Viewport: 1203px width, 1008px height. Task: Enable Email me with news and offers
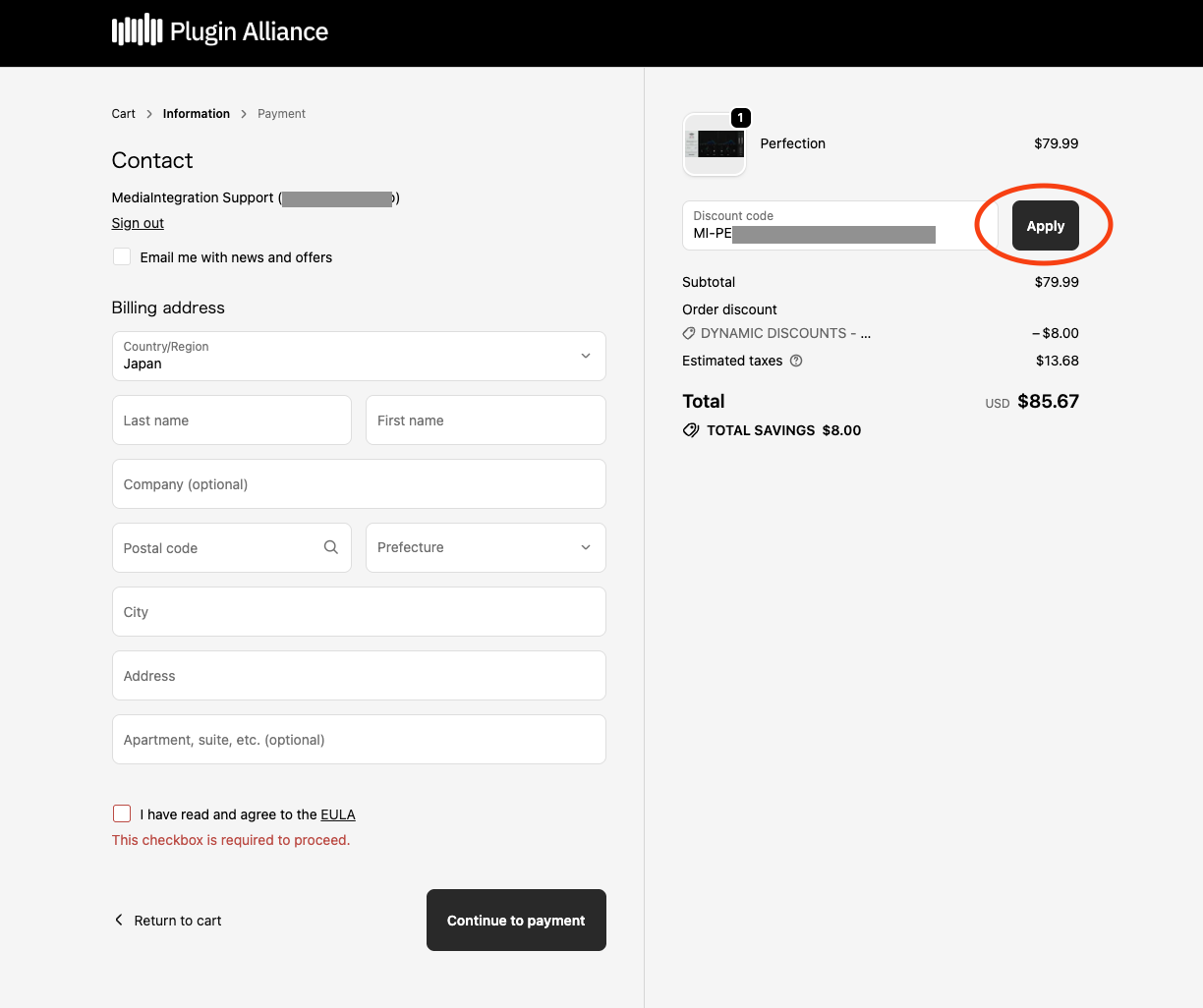point(122,256)
